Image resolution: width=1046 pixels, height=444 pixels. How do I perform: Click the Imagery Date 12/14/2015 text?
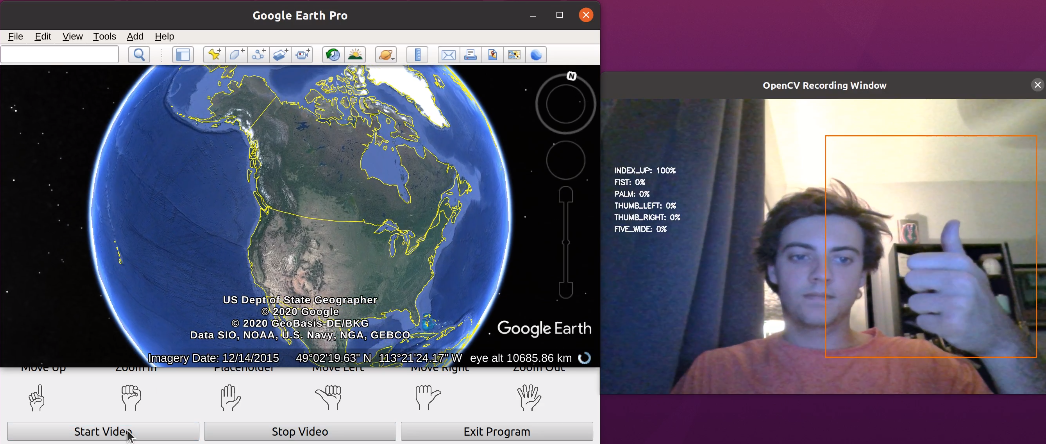213,358
